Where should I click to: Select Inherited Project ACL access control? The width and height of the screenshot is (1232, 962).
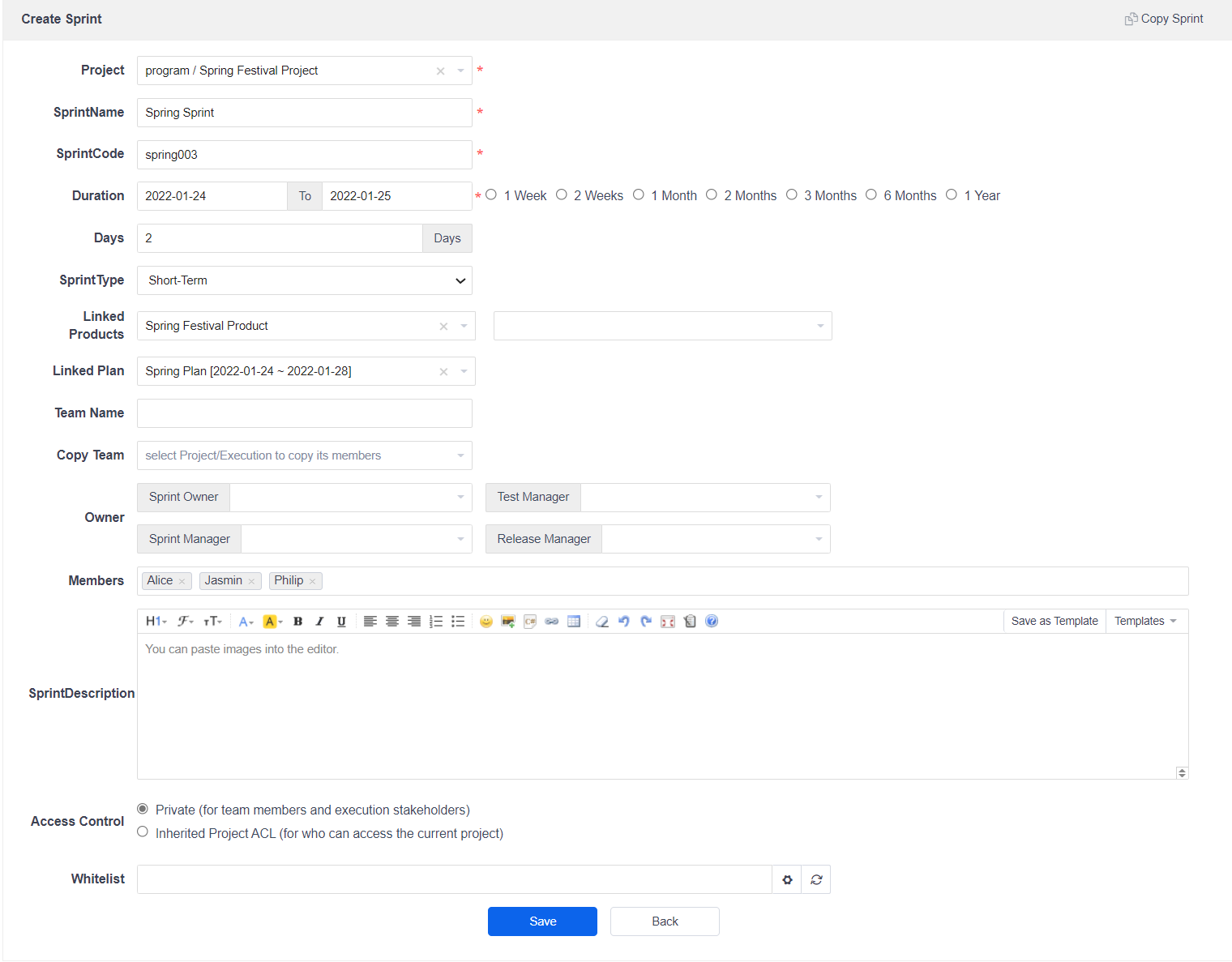pyautogui.click(x=143, y=832)
